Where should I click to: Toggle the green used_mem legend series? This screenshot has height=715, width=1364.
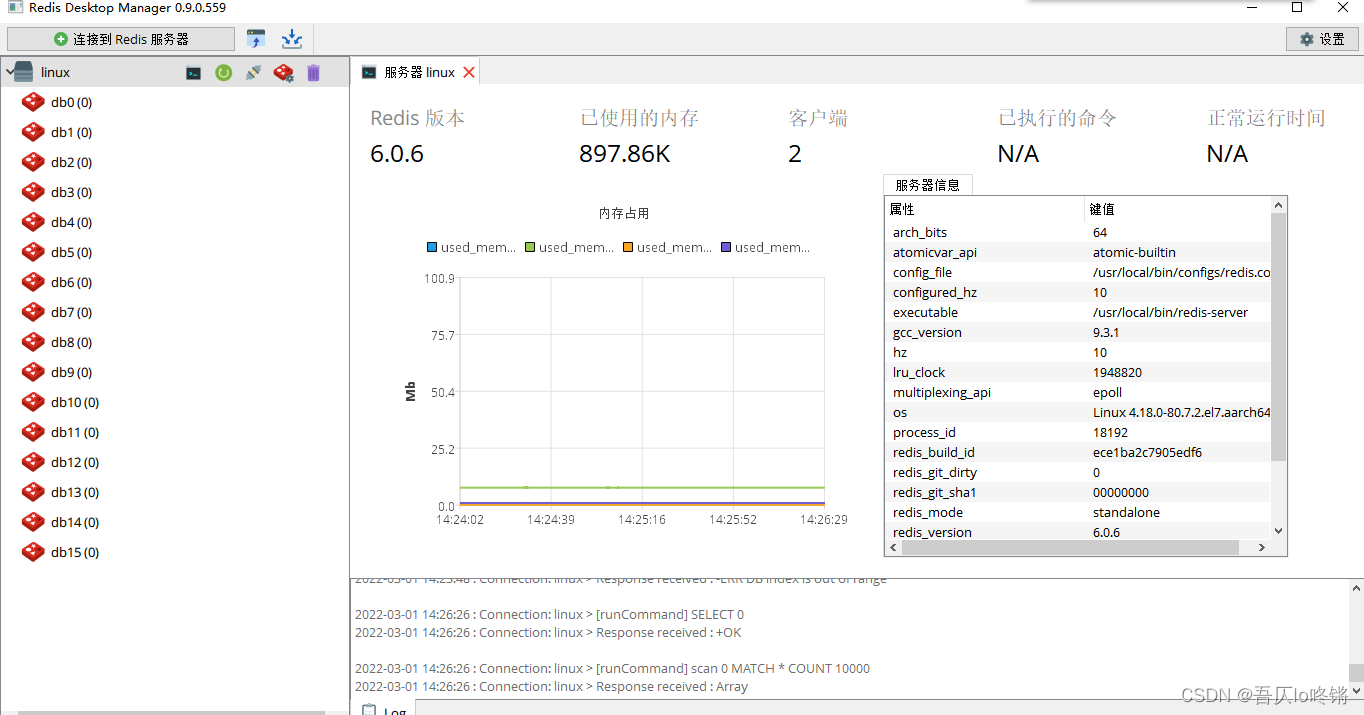(x=568, y=247)
